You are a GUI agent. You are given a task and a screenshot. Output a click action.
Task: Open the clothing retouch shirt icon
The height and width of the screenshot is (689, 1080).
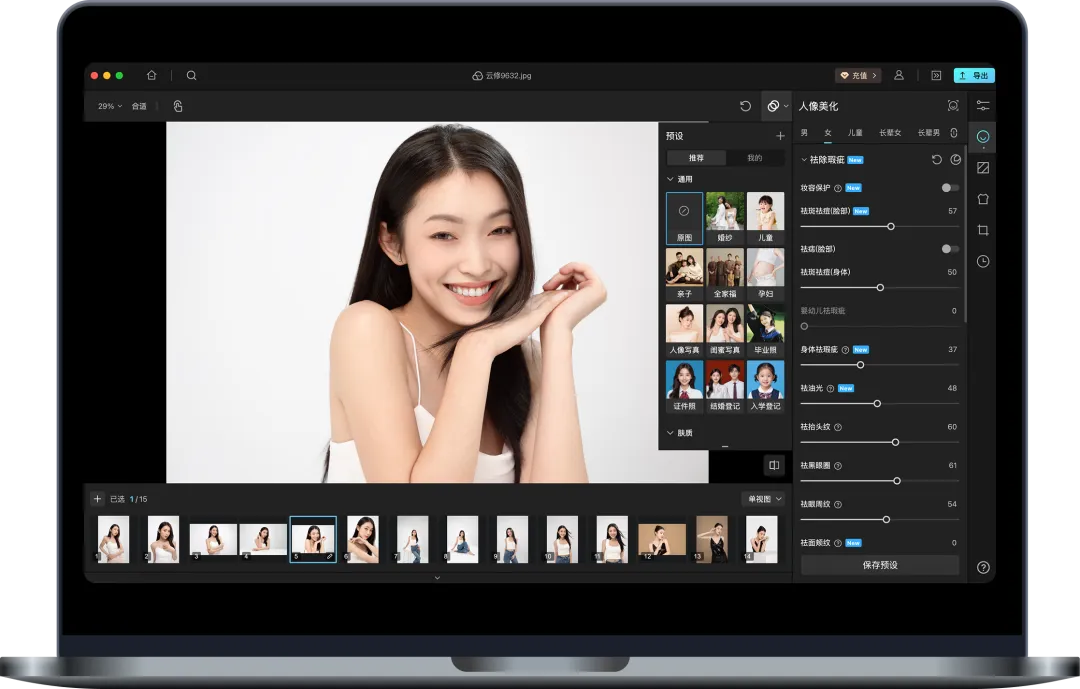pyautogui.click(x=983, y=199)
